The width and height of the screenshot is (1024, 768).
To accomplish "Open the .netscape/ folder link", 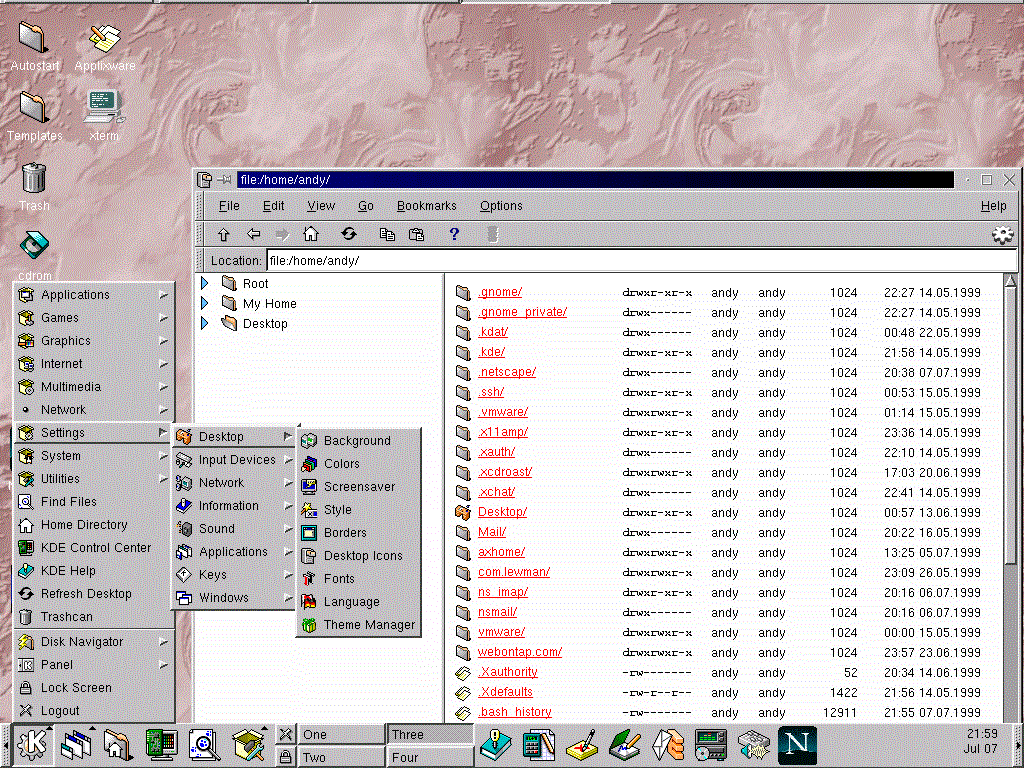I will [x=506, y=372].
